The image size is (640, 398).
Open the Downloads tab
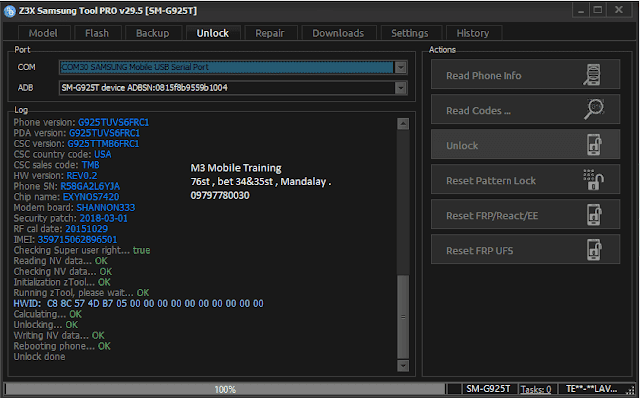(x=338, y=33)
